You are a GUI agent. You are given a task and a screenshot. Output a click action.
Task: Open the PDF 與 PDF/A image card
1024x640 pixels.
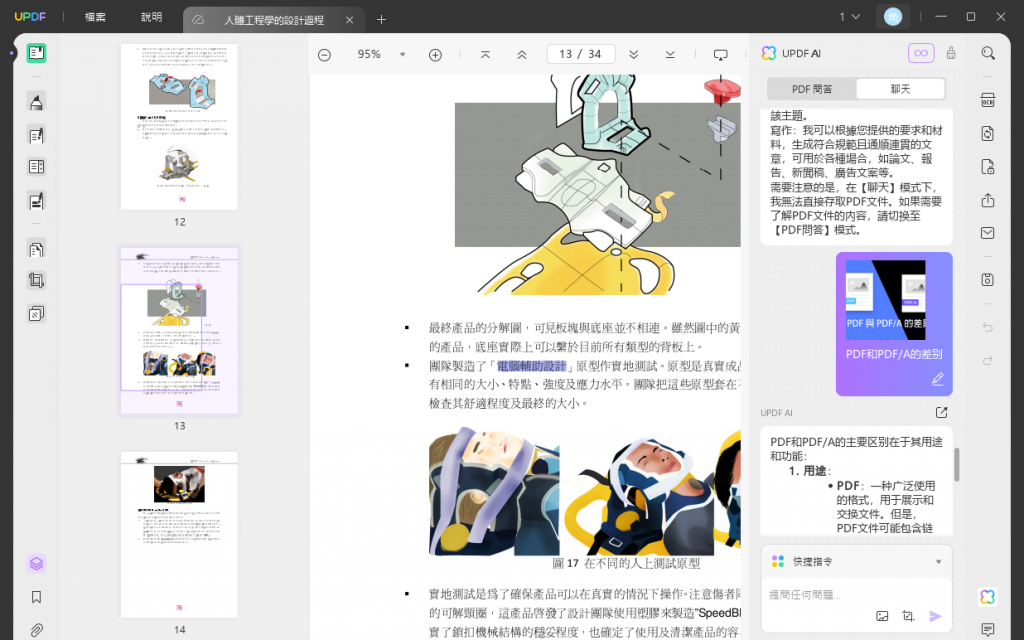pos(885,300)
